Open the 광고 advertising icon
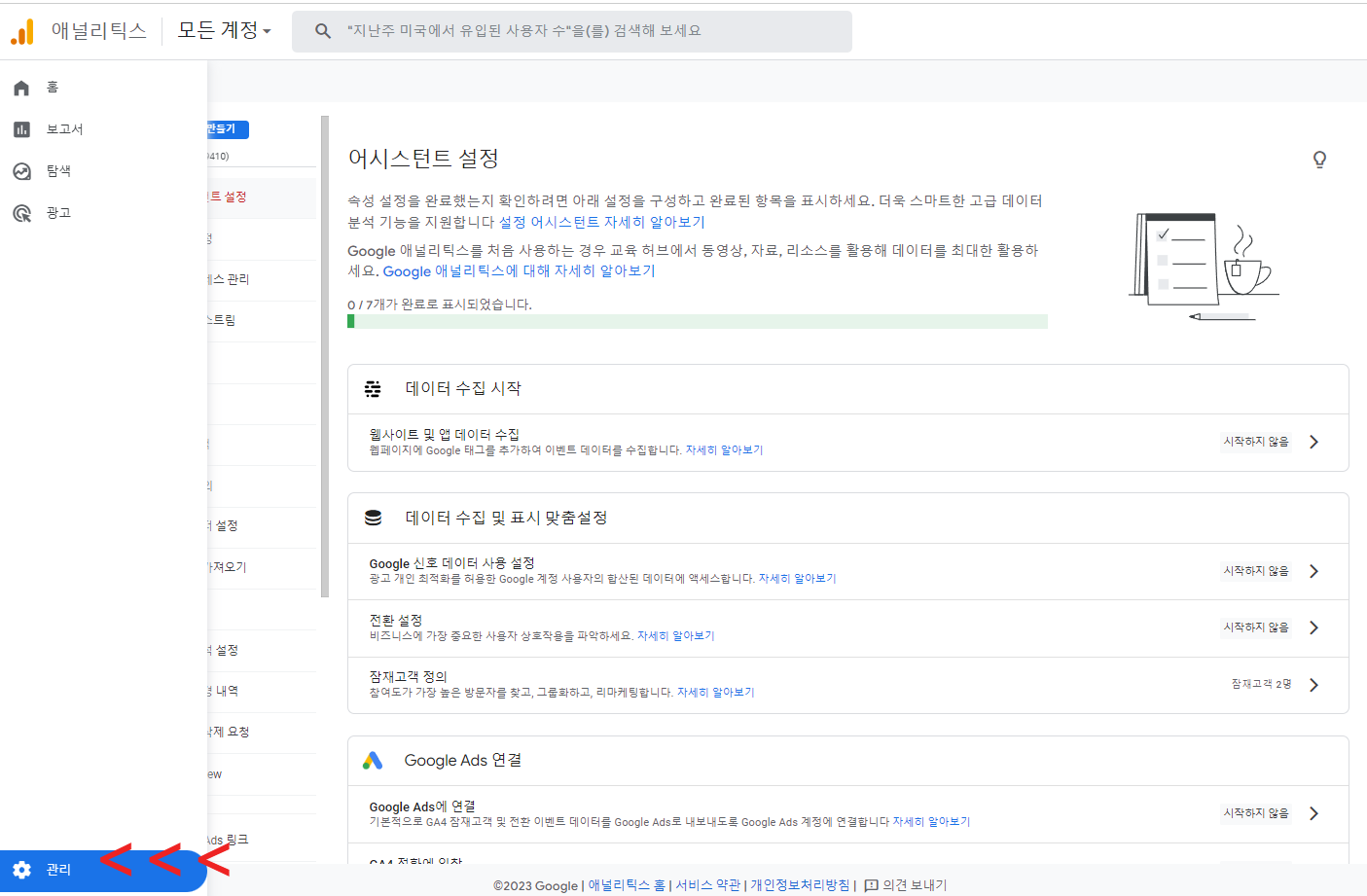 coord(21,213)
